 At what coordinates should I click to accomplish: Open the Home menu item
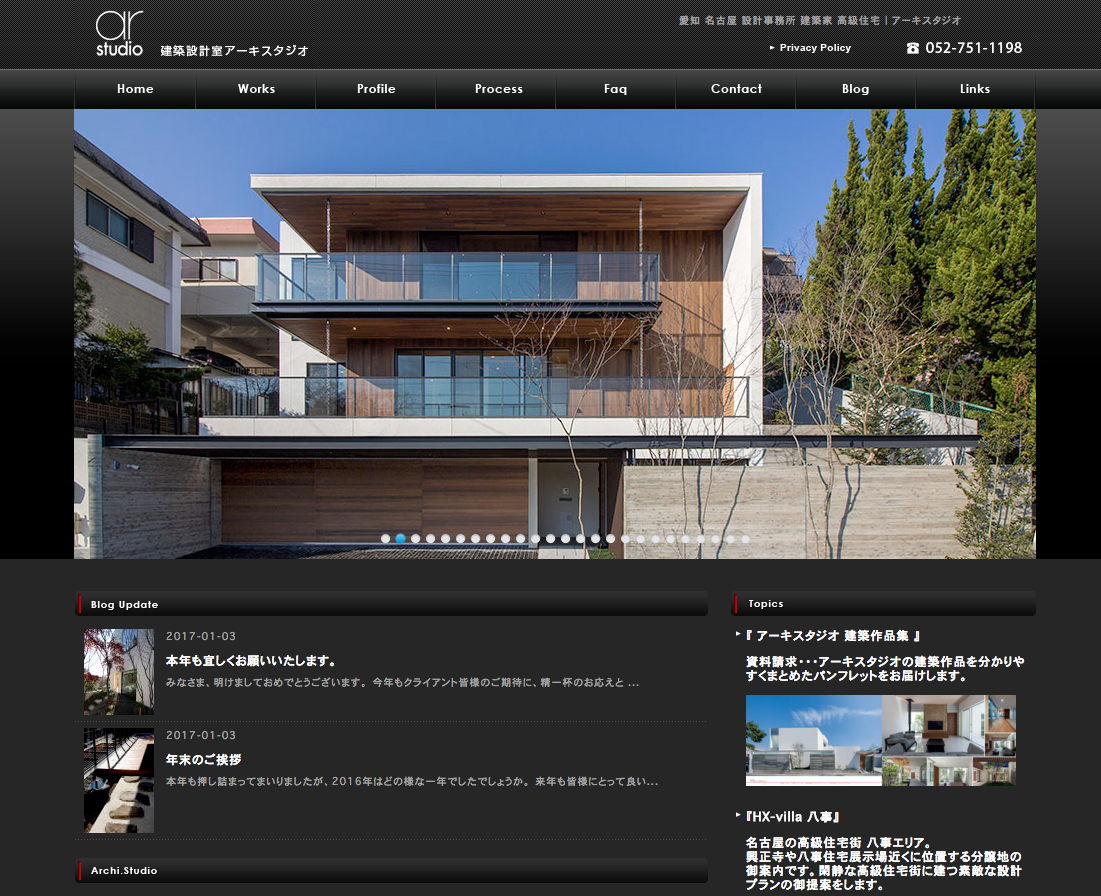tap(135, 89)
